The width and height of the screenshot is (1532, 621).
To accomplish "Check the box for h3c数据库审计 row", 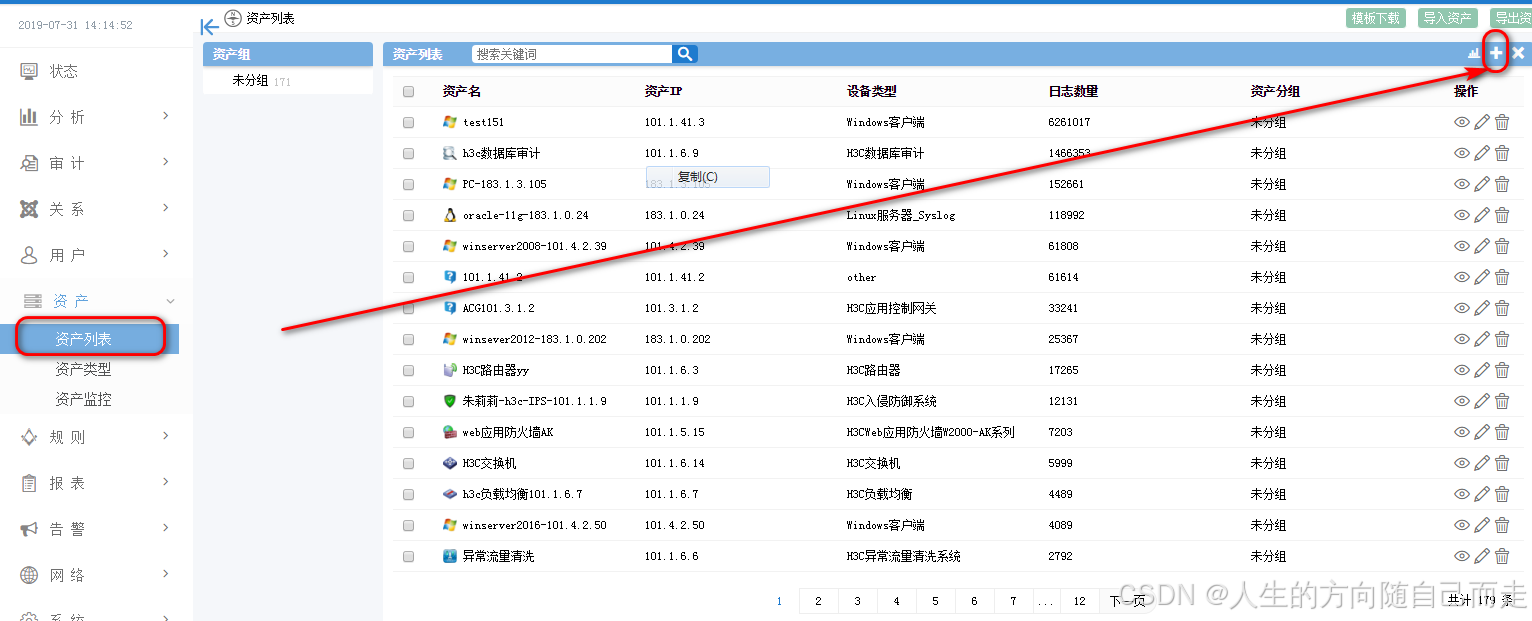I will pyautogui.click(x=408, y=154).
